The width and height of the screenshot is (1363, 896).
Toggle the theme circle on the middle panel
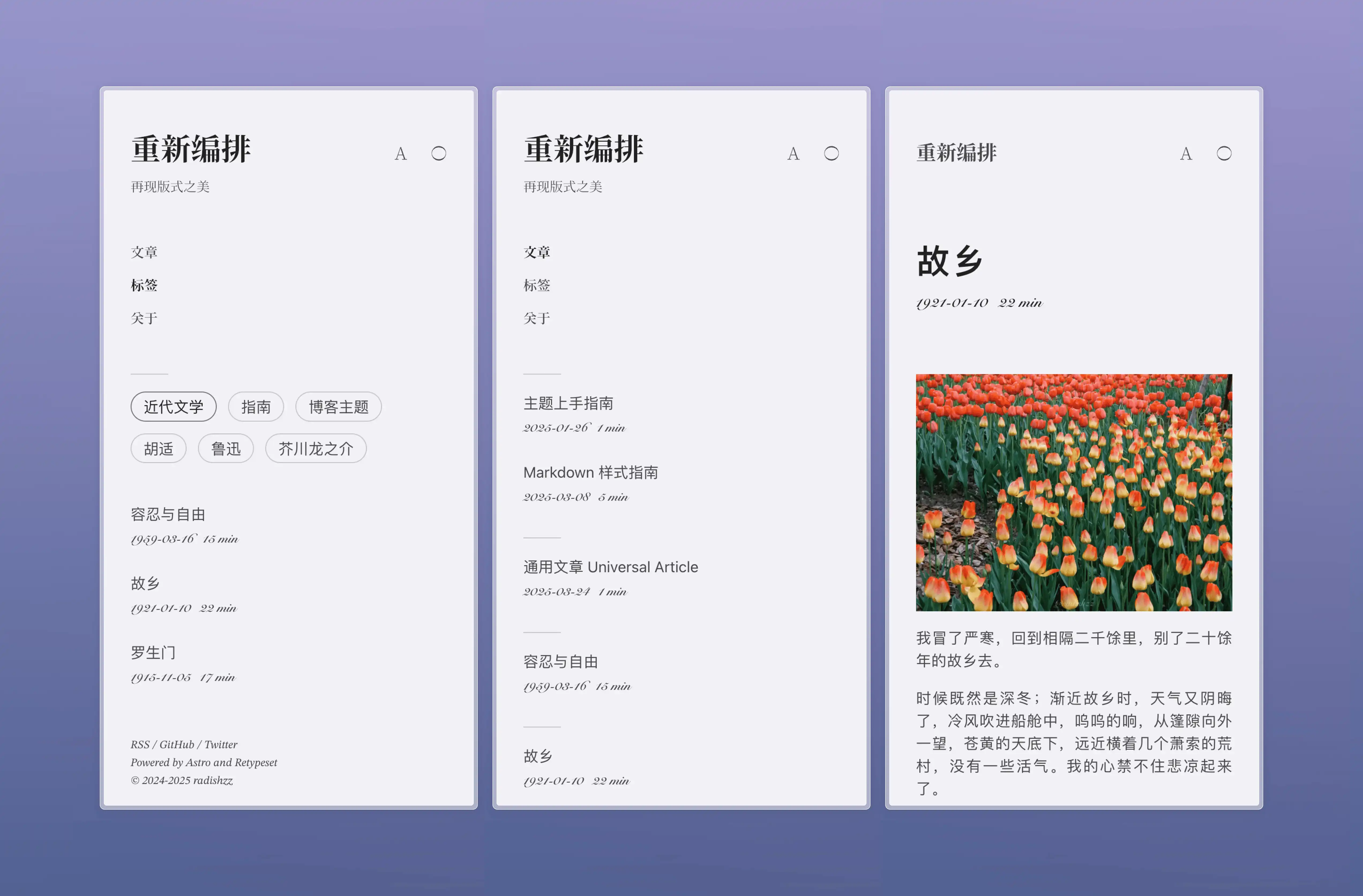[x=832, y=153]
